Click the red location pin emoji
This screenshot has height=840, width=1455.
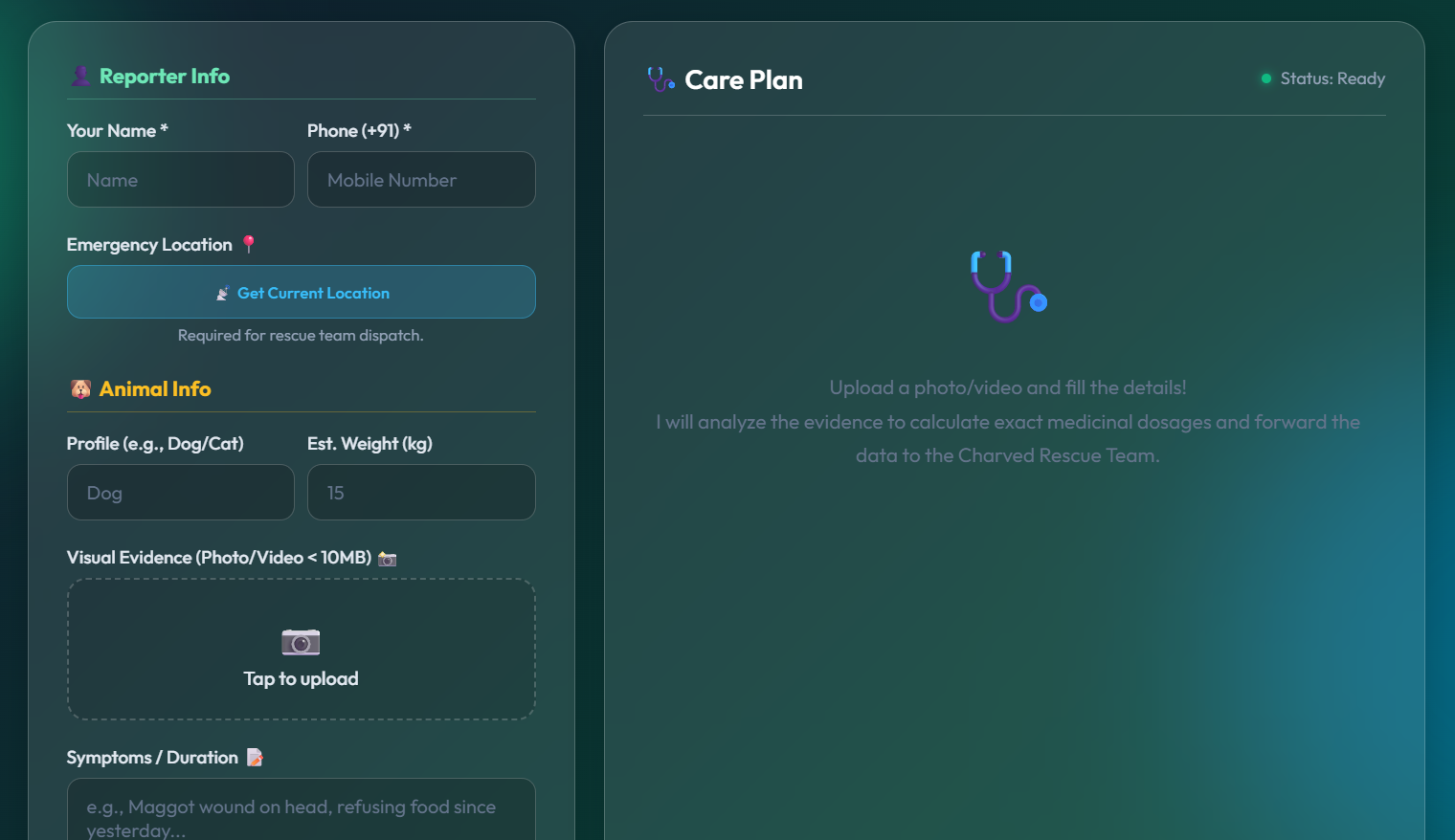coord(248,244)
